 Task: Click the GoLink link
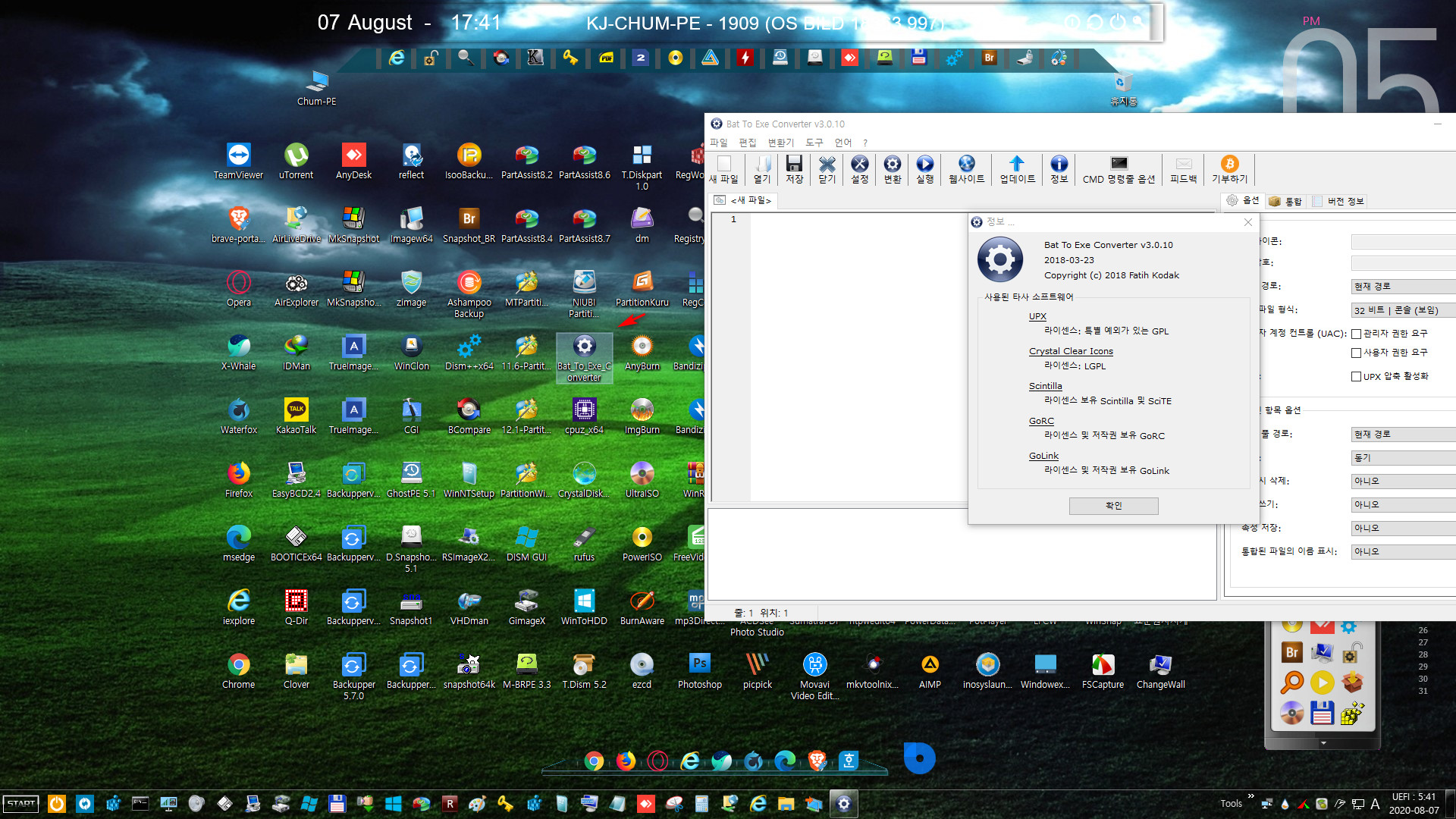(x=1043, y=456)
